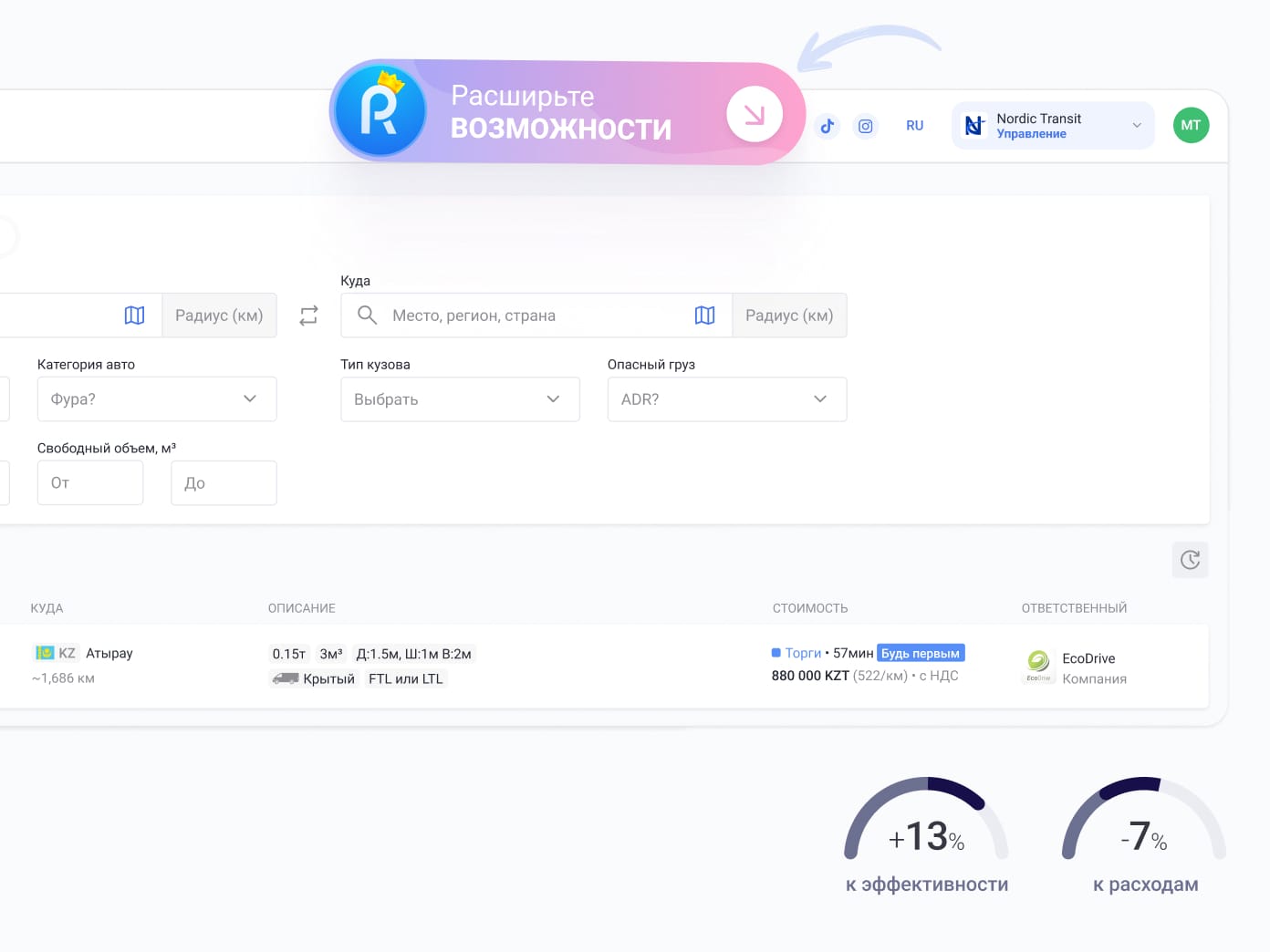
Task: Open map picker beside left radius field
Action: coord(134,316)
